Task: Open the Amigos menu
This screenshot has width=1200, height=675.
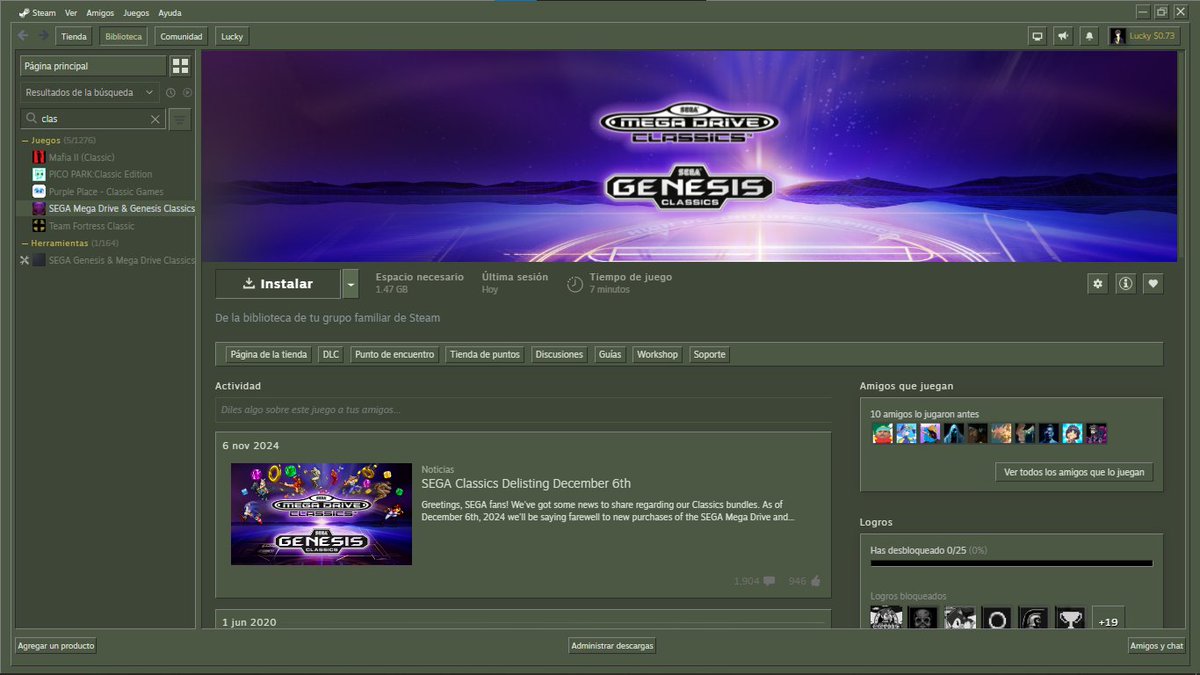Action: [x=100, y=12]
